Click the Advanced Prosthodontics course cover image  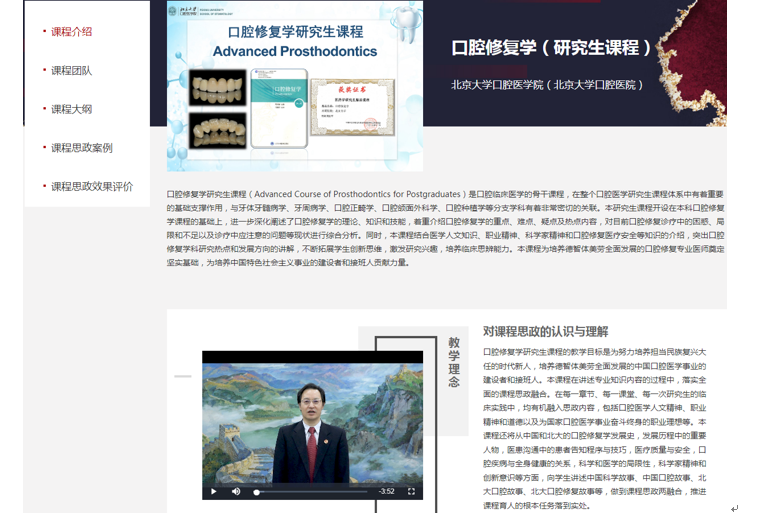[x=295, y=86]
